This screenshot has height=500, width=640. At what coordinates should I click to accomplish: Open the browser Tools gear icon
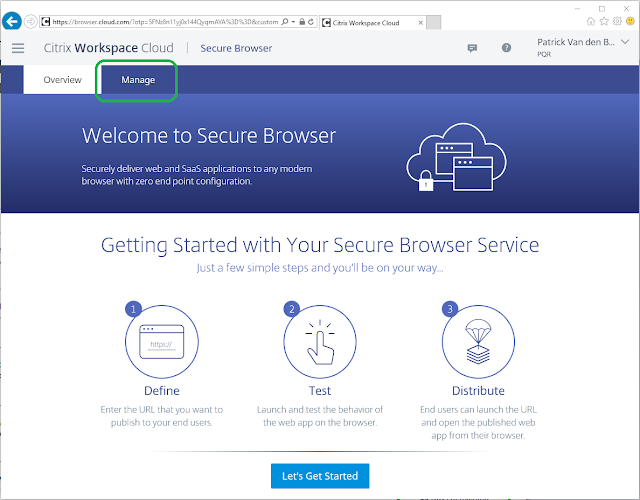coord(617,21)
